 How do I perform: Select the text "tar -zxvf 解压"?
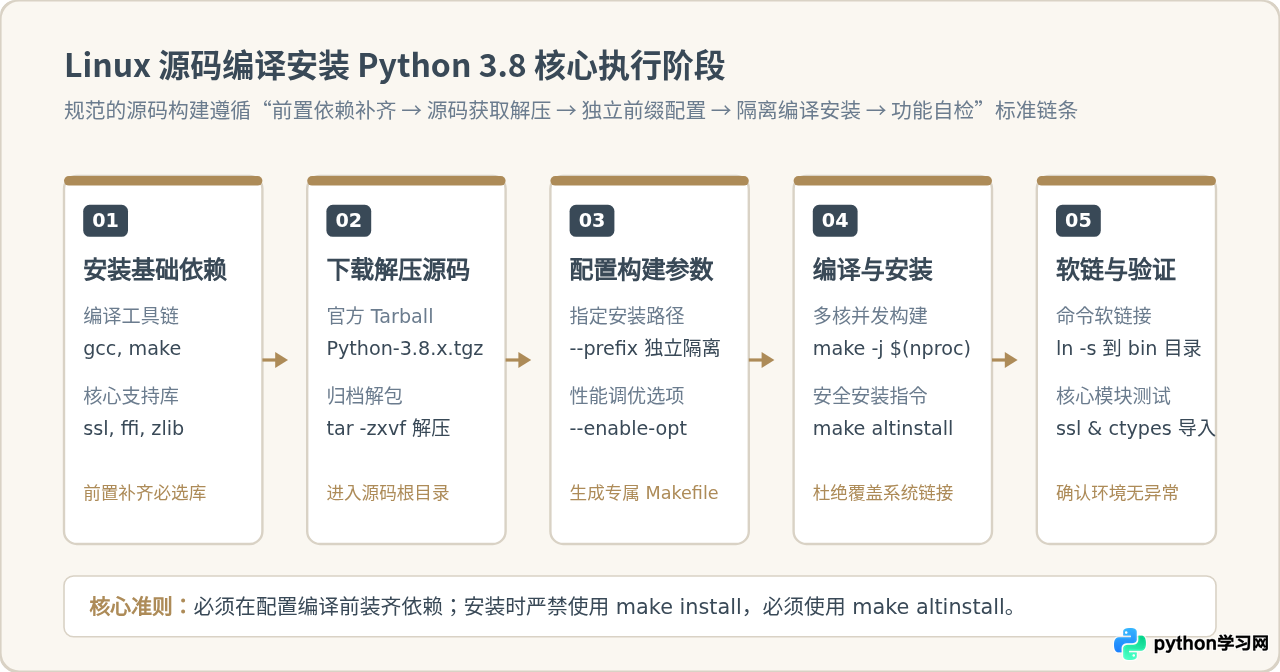[x=388, y=429]
